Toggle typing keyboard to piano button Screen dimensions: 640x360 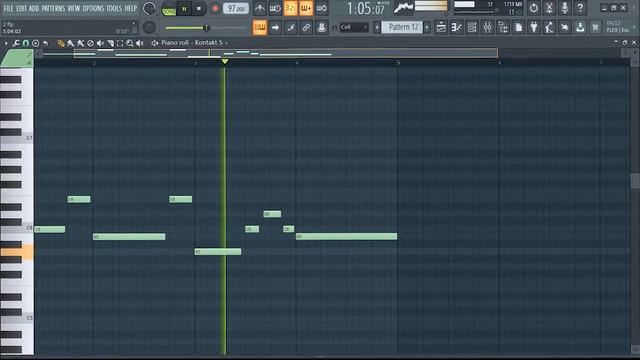point(260,27)
